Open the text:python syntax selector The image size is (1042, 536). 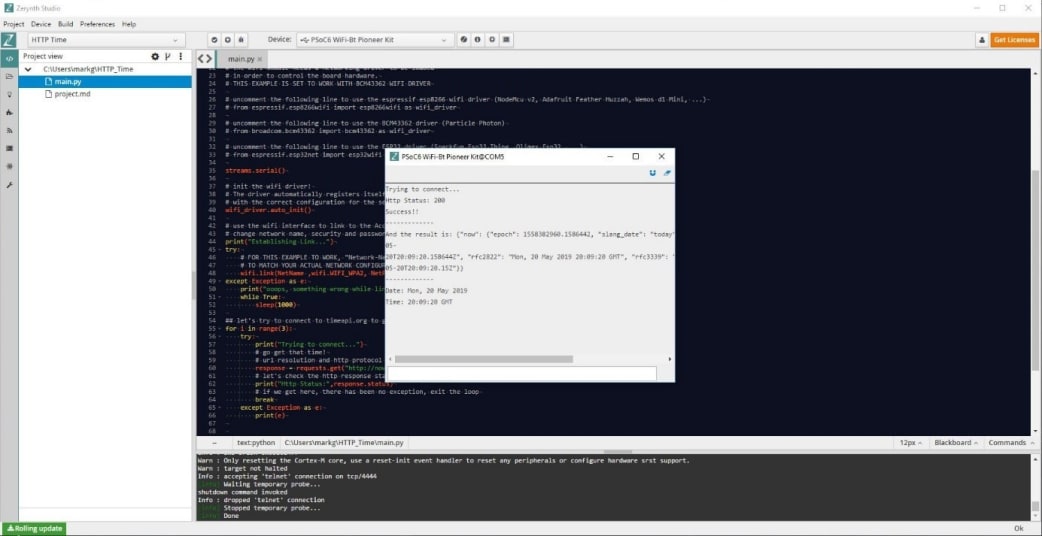point(255,442)
